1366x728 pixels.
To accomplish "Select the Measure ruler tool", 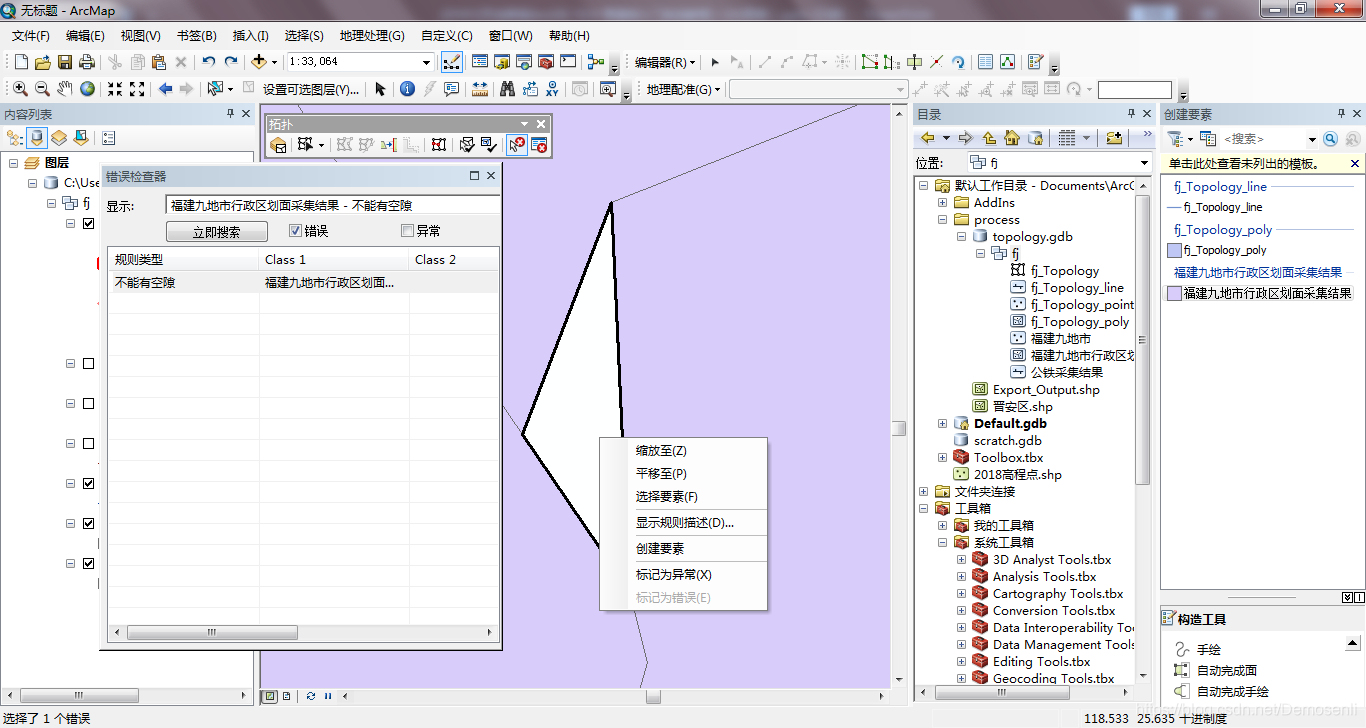I will point(480,89).
